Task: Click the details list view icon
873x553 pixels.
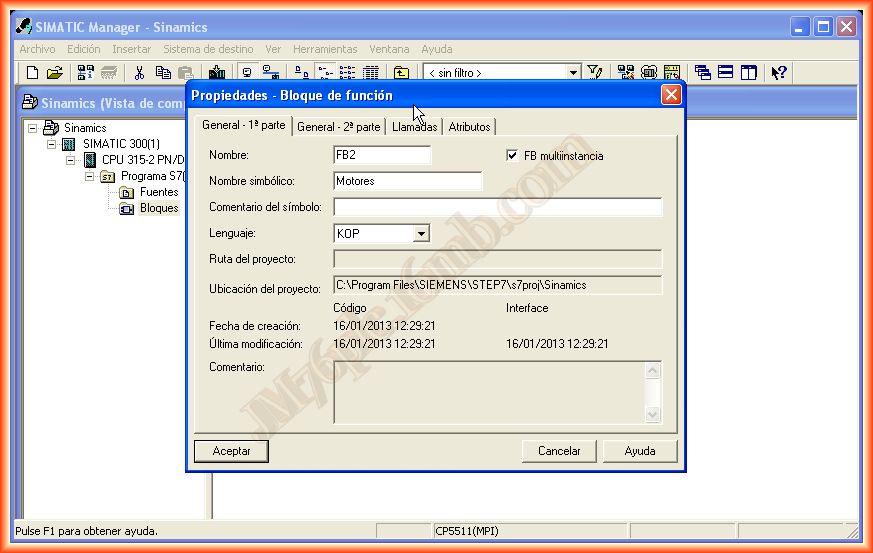Action: click(371, 72)
